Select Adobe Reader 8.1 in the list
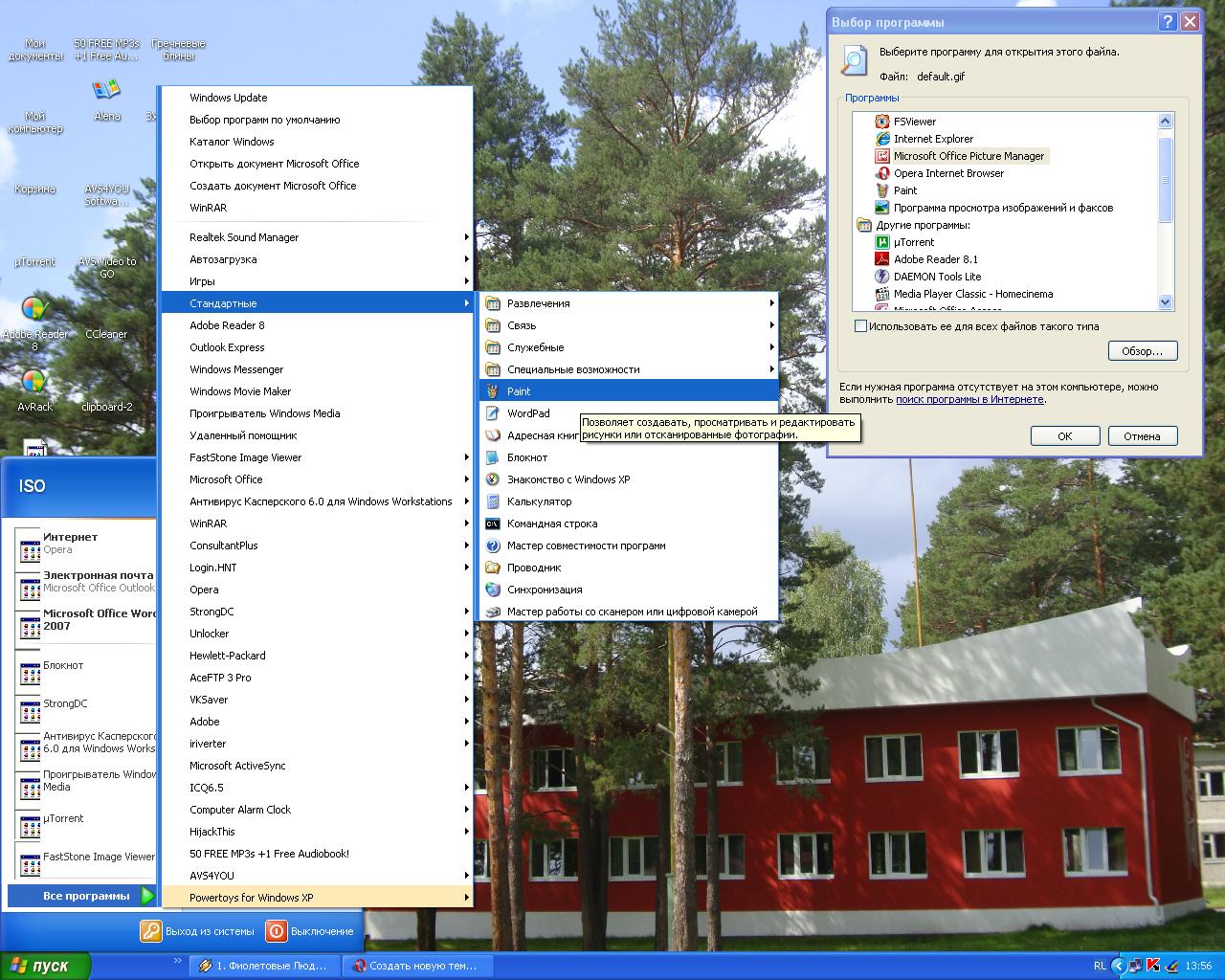Viewport: 1225px width, 980px height. [x=935, y=259]
